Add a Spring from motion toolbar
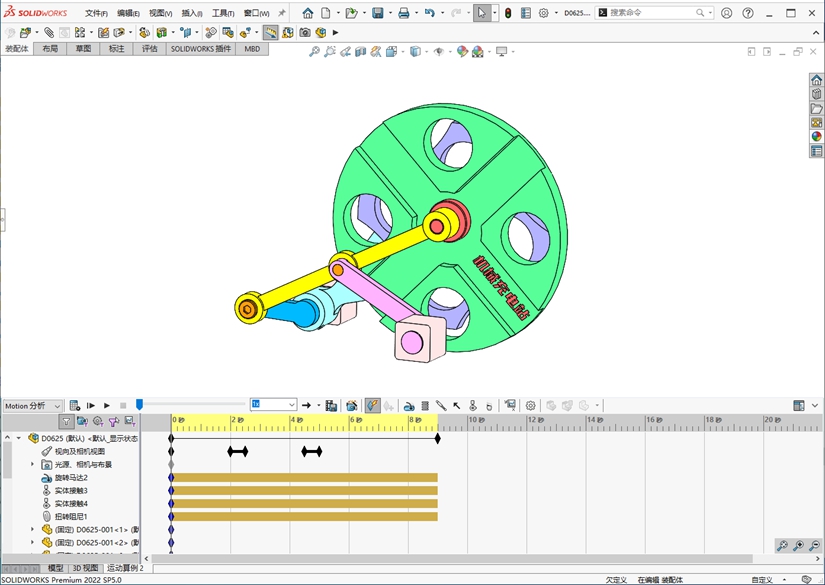The width and height of the screenshot is (825, 585). (425, 406)
